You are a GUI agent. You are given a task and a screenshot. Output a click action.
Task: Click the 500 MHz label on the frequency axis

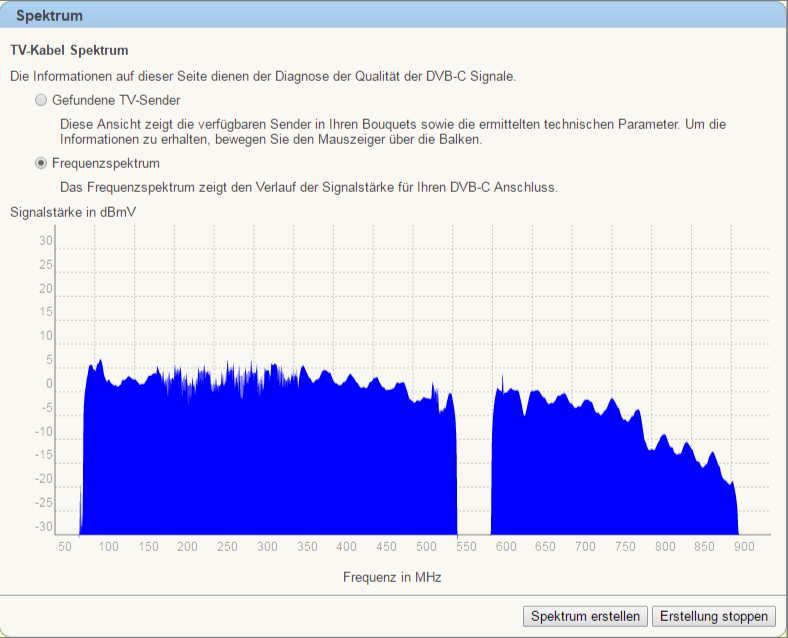426,547
